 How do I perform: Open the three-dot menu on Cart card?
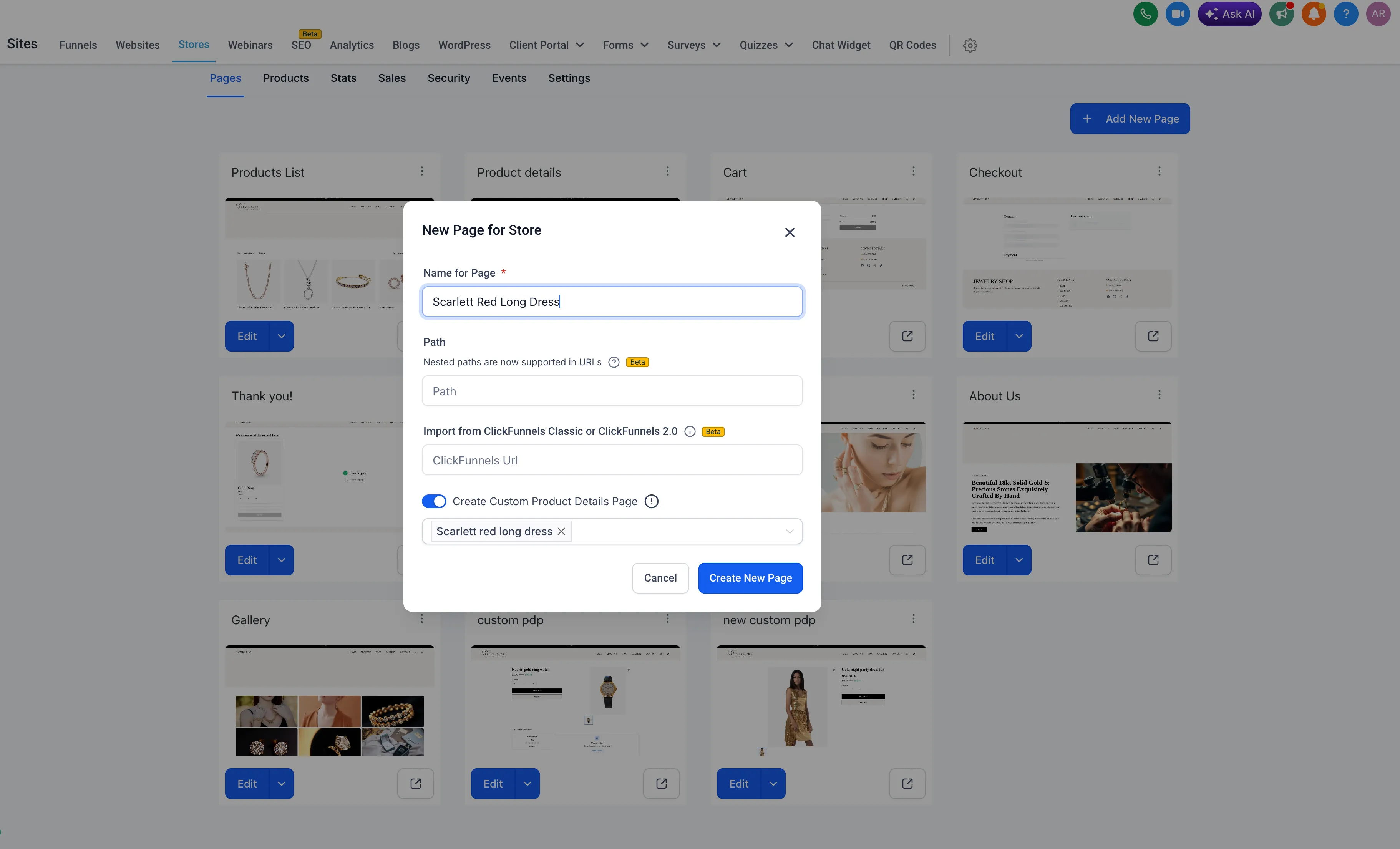(x=914, y=171)
